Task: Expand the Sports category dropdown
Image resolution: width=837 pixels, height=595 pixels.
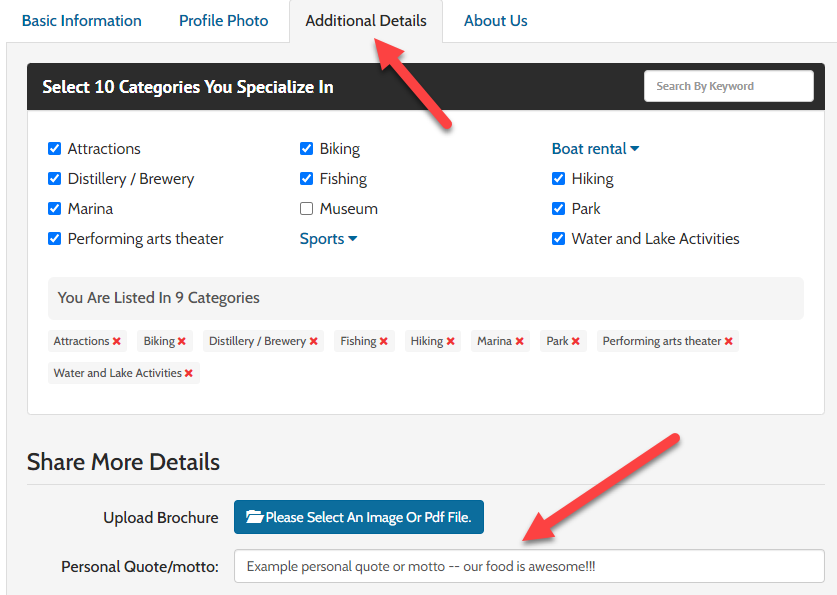Action: coord(328,239)
